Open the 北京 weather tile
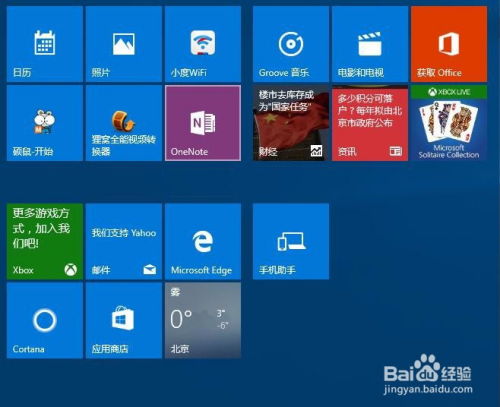This screenshot has width=500, height=407. coord(203,320)
